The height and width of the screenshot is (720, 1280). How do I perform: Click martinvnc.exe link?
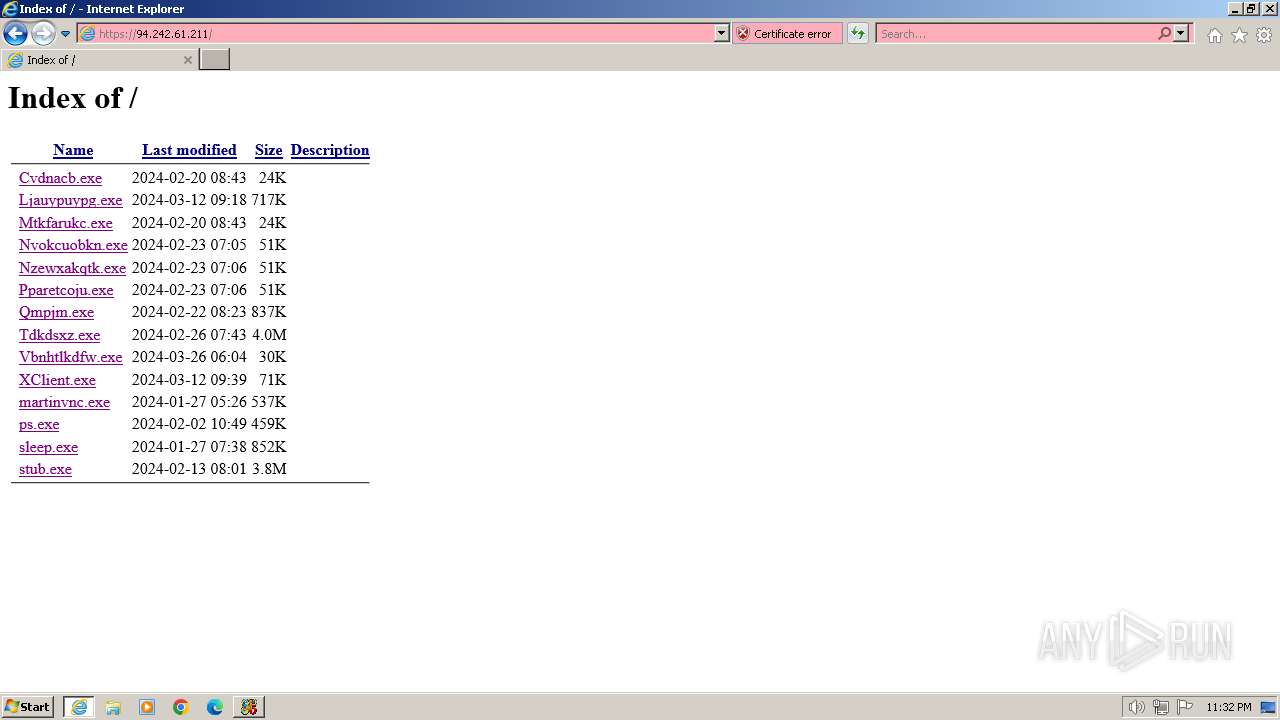coord(64,402)
